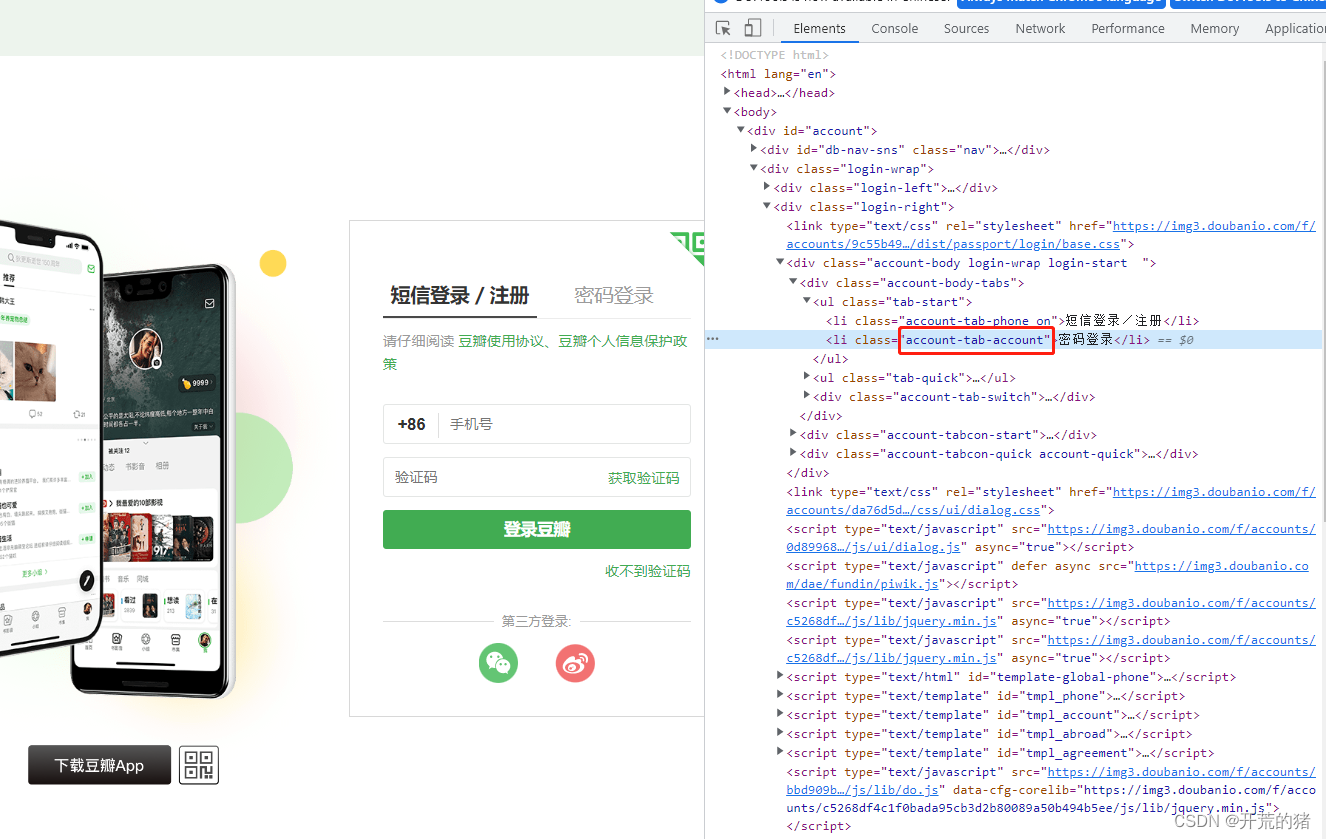
Task: Click the ellipsis beside the selected li row
Action: [x=713, y=340]
